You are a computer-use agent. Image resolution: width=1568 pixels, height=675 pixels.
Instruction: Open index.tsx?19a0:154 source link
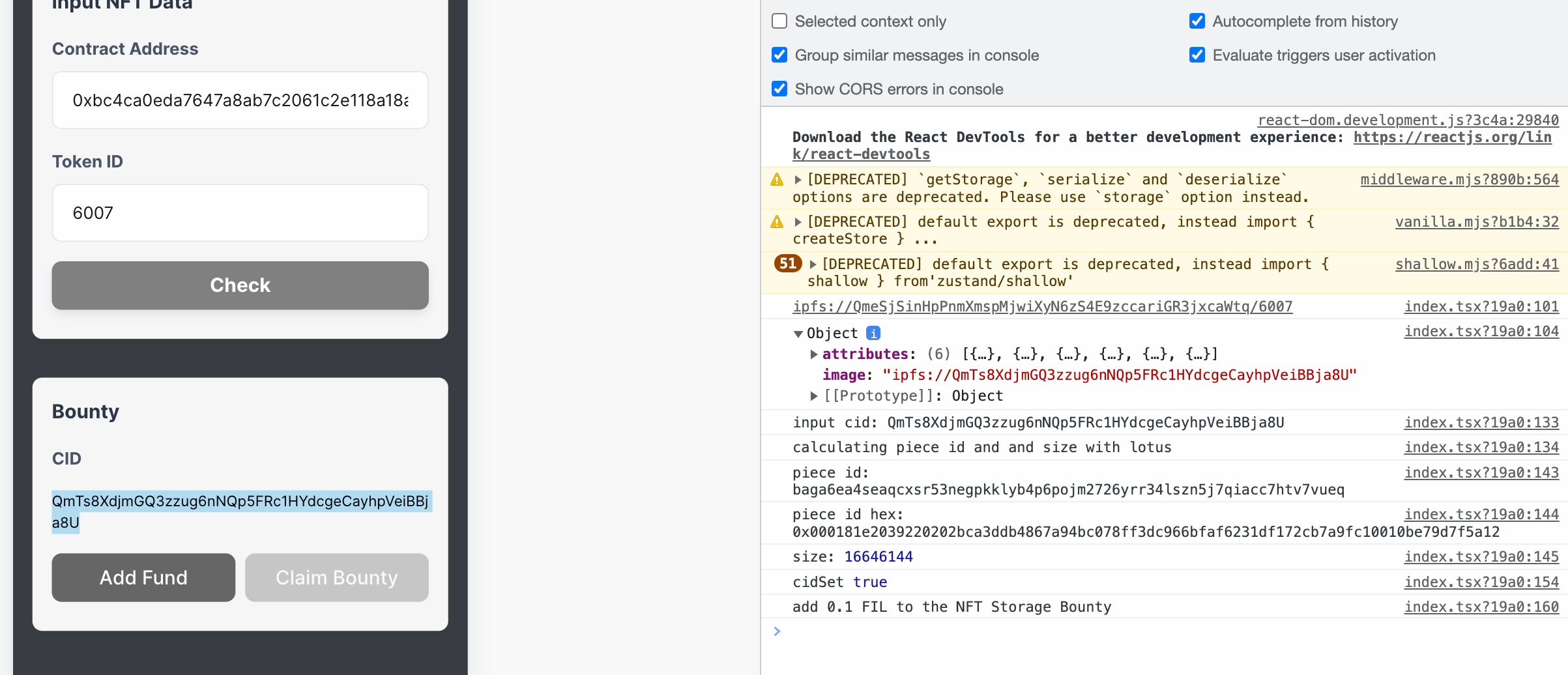1481,582
